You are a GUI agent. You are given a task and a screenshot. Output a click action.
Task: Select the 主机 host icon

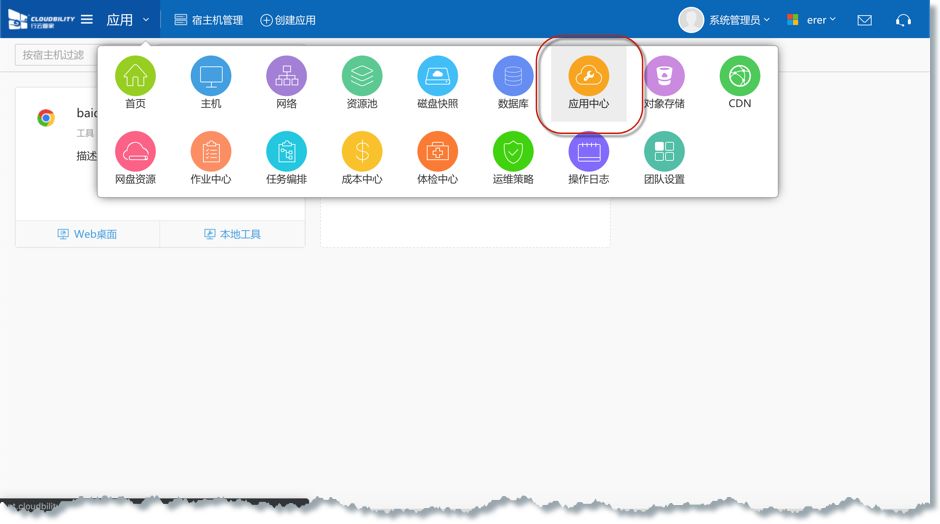211,77
